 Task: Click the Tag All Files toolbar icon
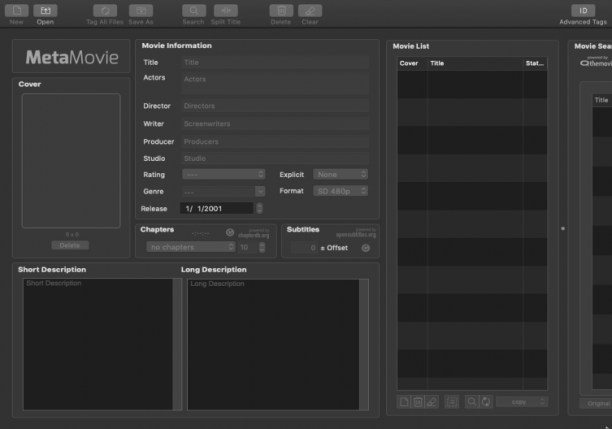point(105,11)
